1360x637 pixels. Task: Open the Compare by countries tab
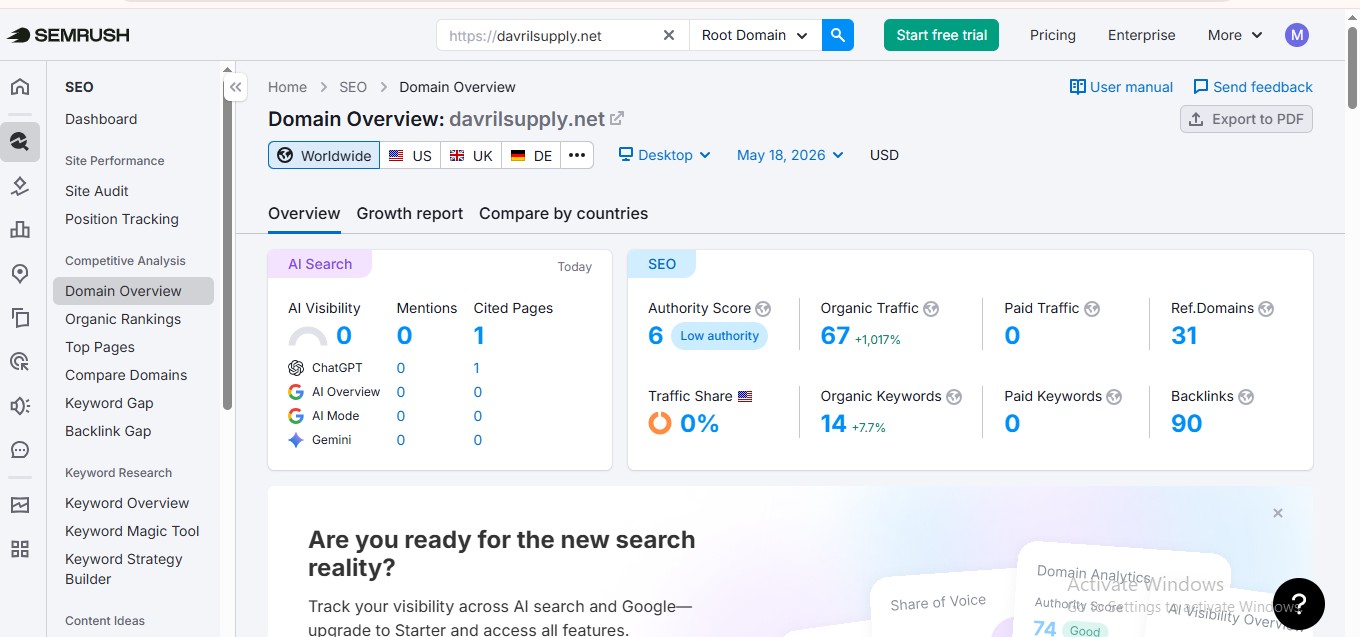(x=563, y=213)
